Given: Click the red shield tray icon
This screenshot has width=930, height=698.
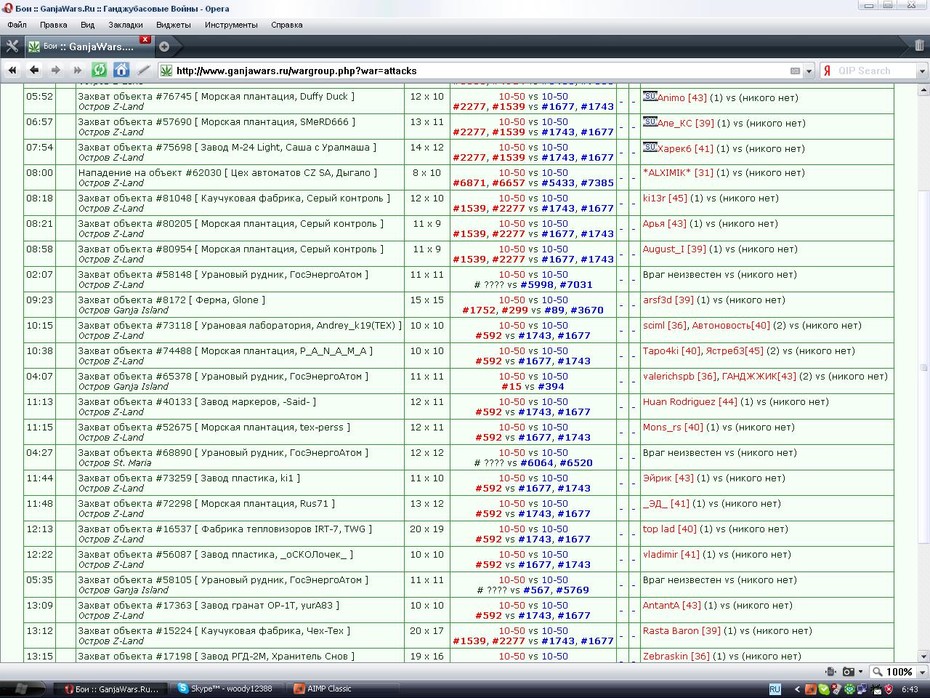Looking at the screenshot, I should tap(889, 689).
